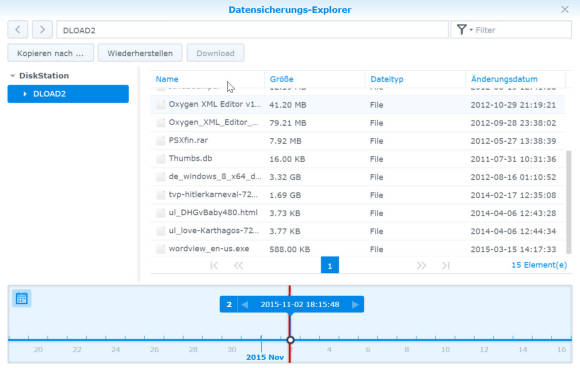Click the 15 Element(e) count label
Viewport: 580px width, 368px height.
(x=539, y=265)
